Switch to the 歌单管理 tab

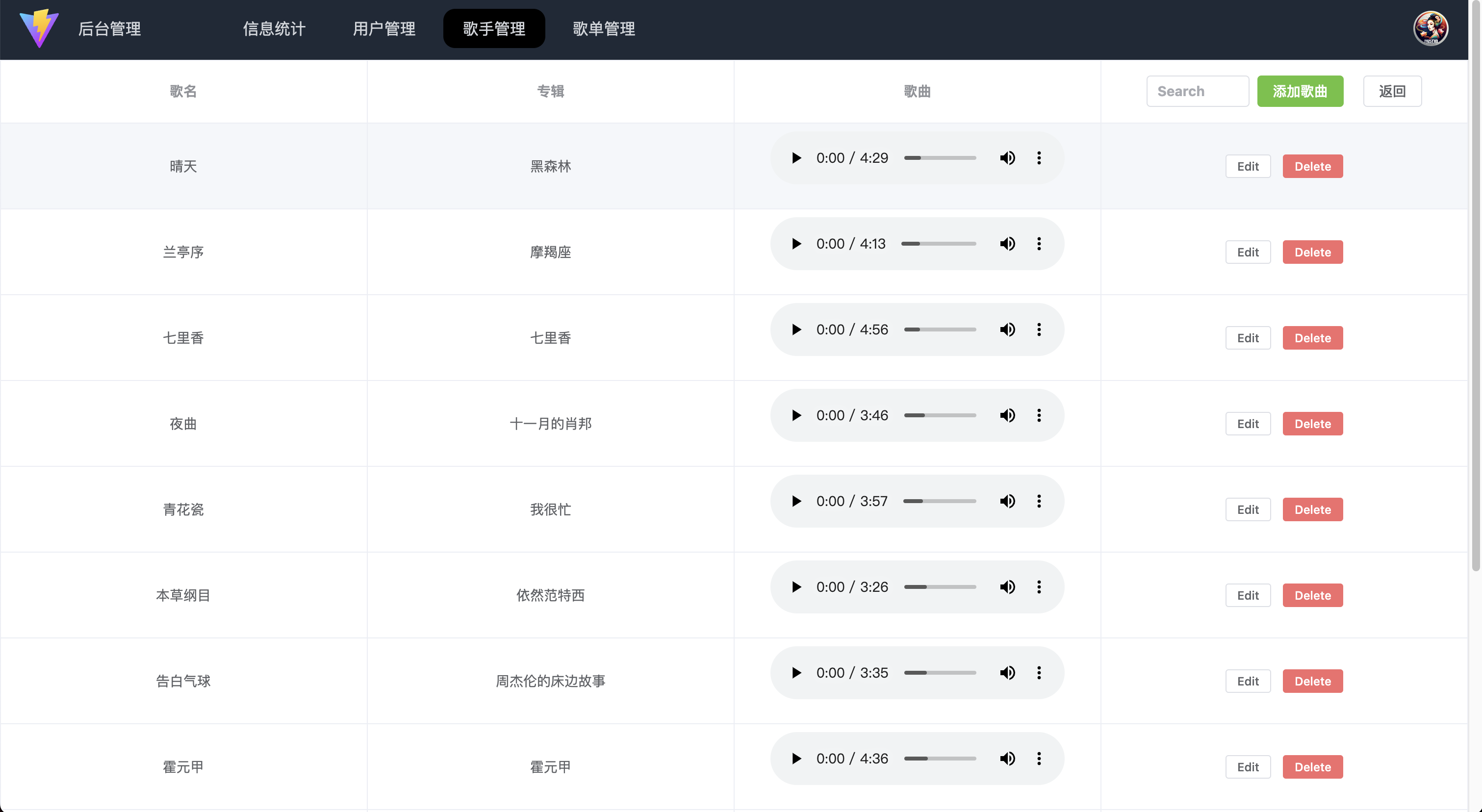click(604, 28)
